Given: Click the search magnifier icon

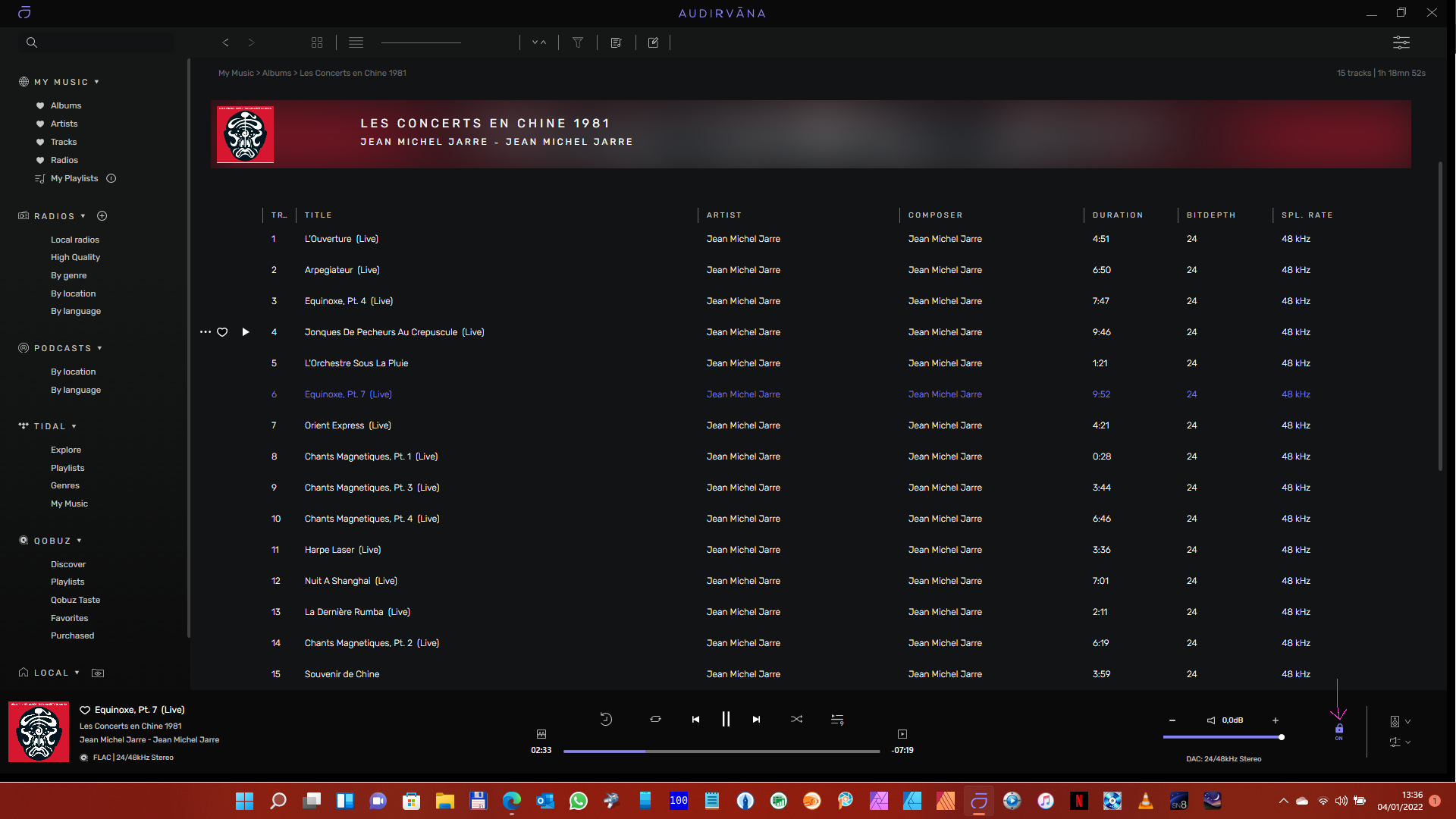Looking at the screenshot, I should pyautogui.click(x=32, y=42).
